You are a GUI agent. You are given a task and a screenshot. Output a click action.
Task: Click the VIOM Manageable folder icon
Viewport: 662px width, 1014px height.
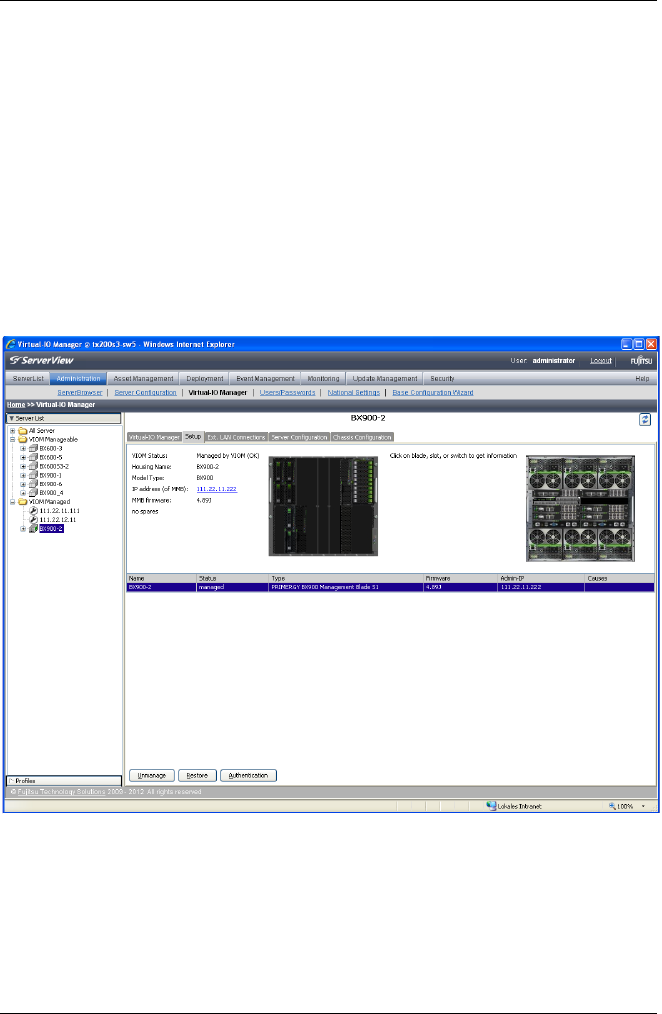pyautogui.click(x=23, y=439)
